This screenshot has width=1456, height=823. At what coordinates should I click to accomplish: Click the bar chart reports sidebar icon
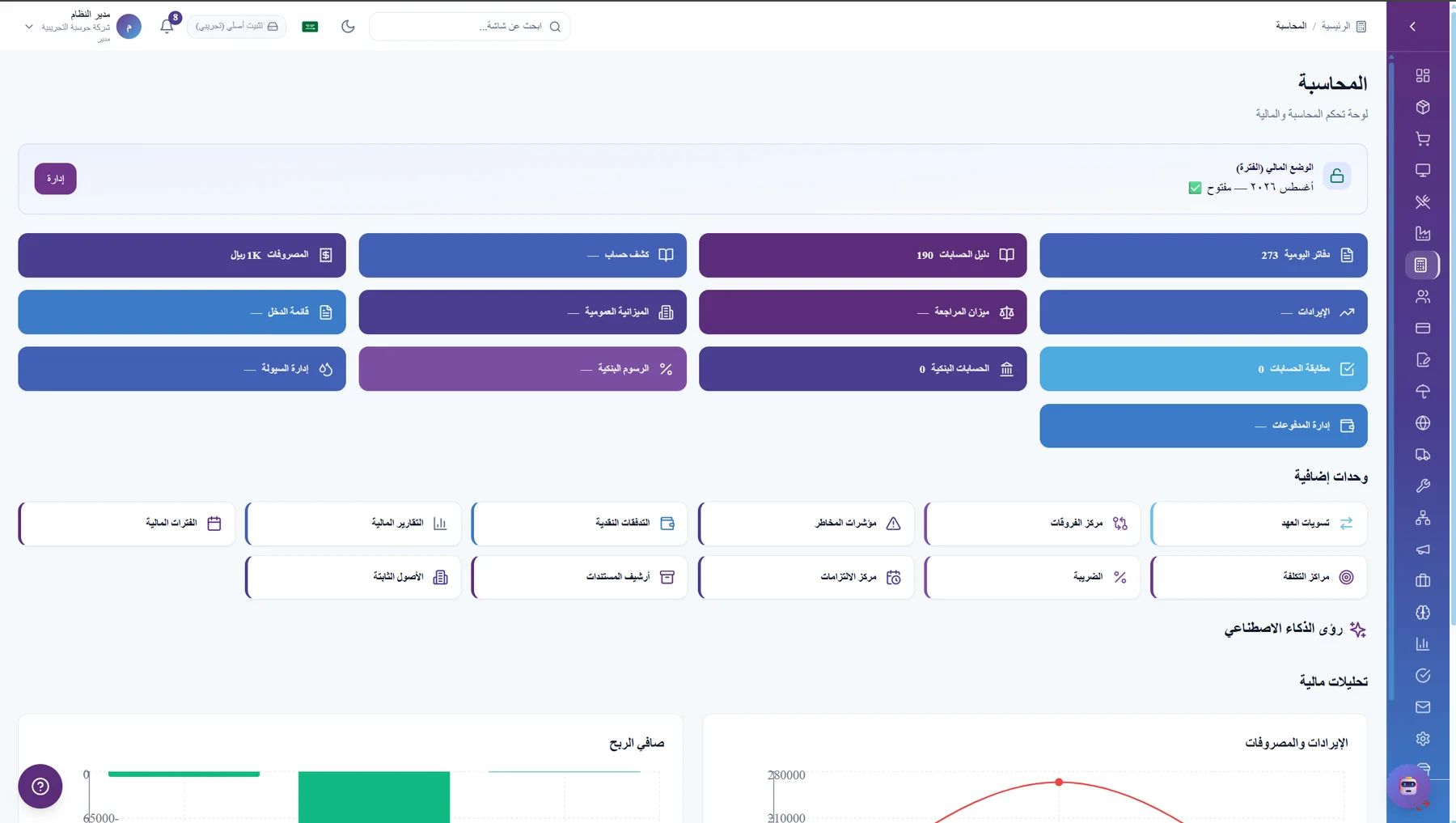(1423, 643)
